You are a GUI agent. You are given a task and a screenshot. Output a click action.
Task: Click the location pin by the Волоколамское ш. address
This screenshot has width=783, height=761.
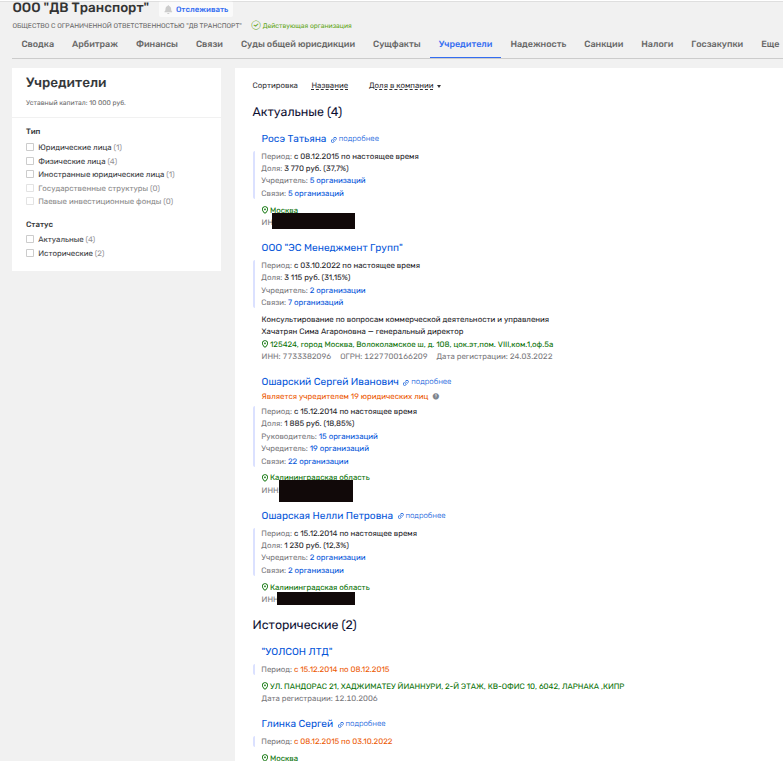coord(265,344)
